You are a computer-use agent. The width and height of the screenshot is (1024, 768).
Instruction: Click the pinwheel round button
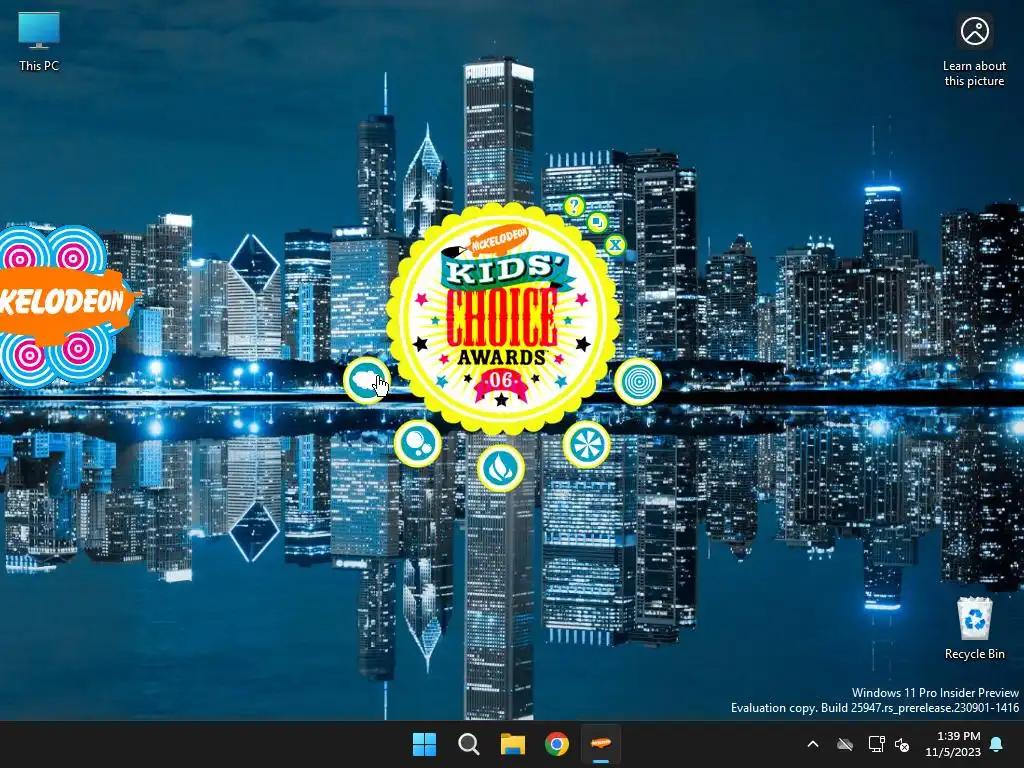click(x=586, y=445)
